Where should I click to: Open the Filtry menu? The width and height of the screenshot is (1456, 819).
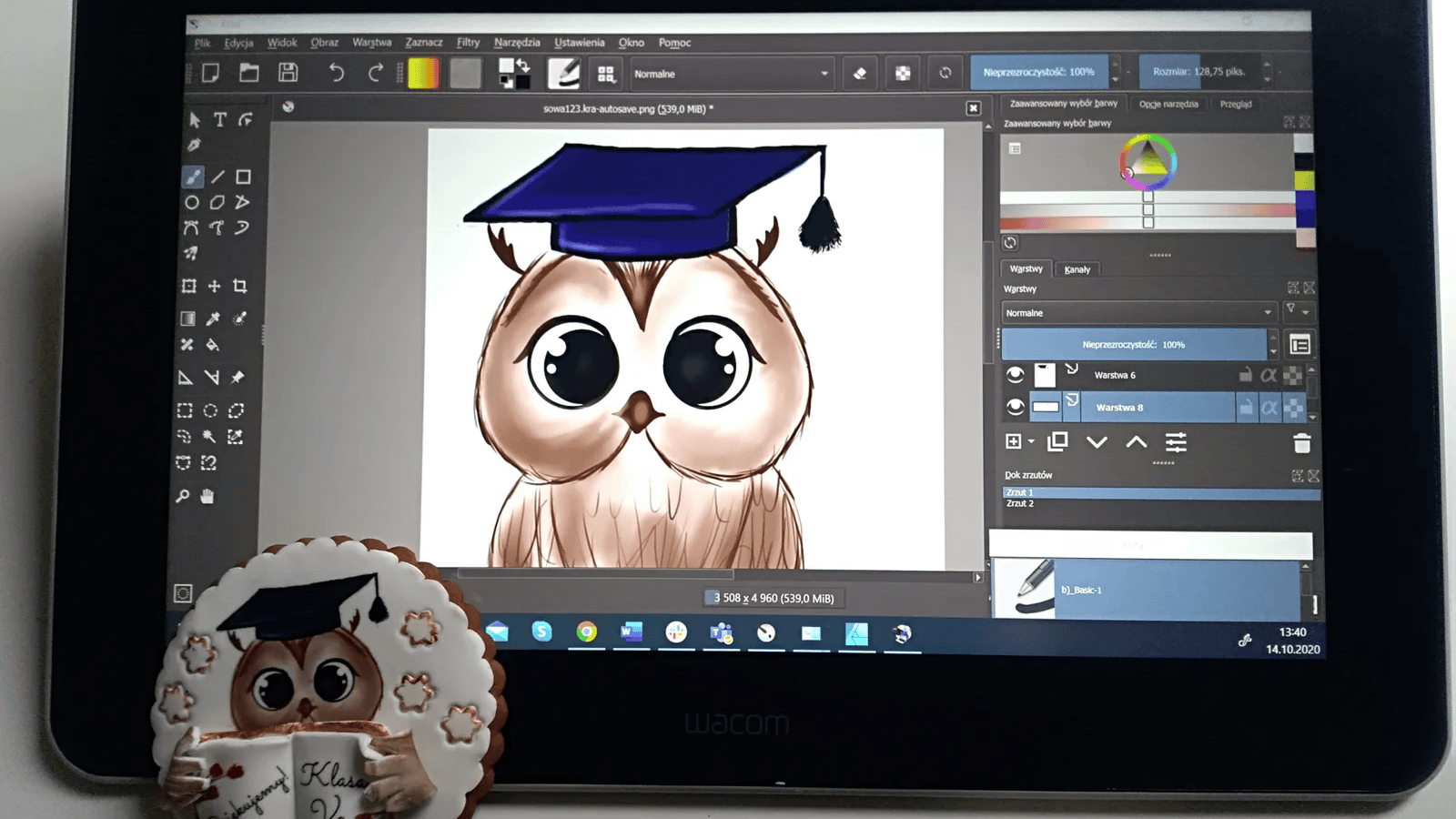point(468,43)
